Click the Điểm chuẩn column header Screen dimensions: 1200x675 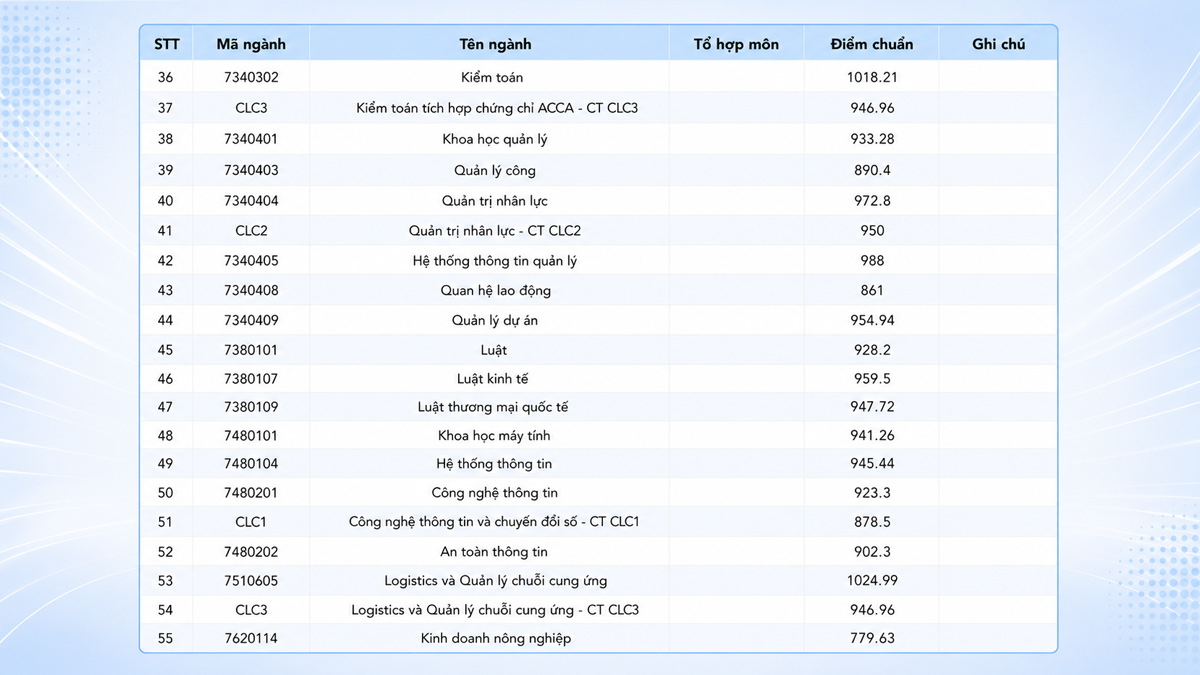871,44
